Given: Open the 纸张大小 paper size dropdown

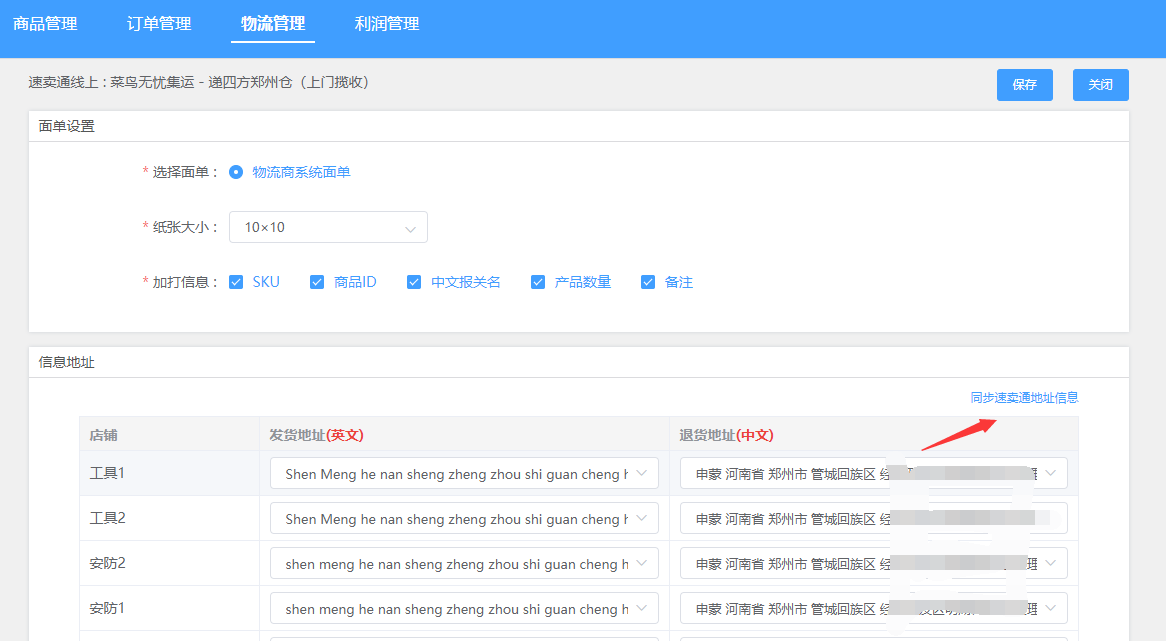Looking at the screenshot, I should tap(328, 227).
